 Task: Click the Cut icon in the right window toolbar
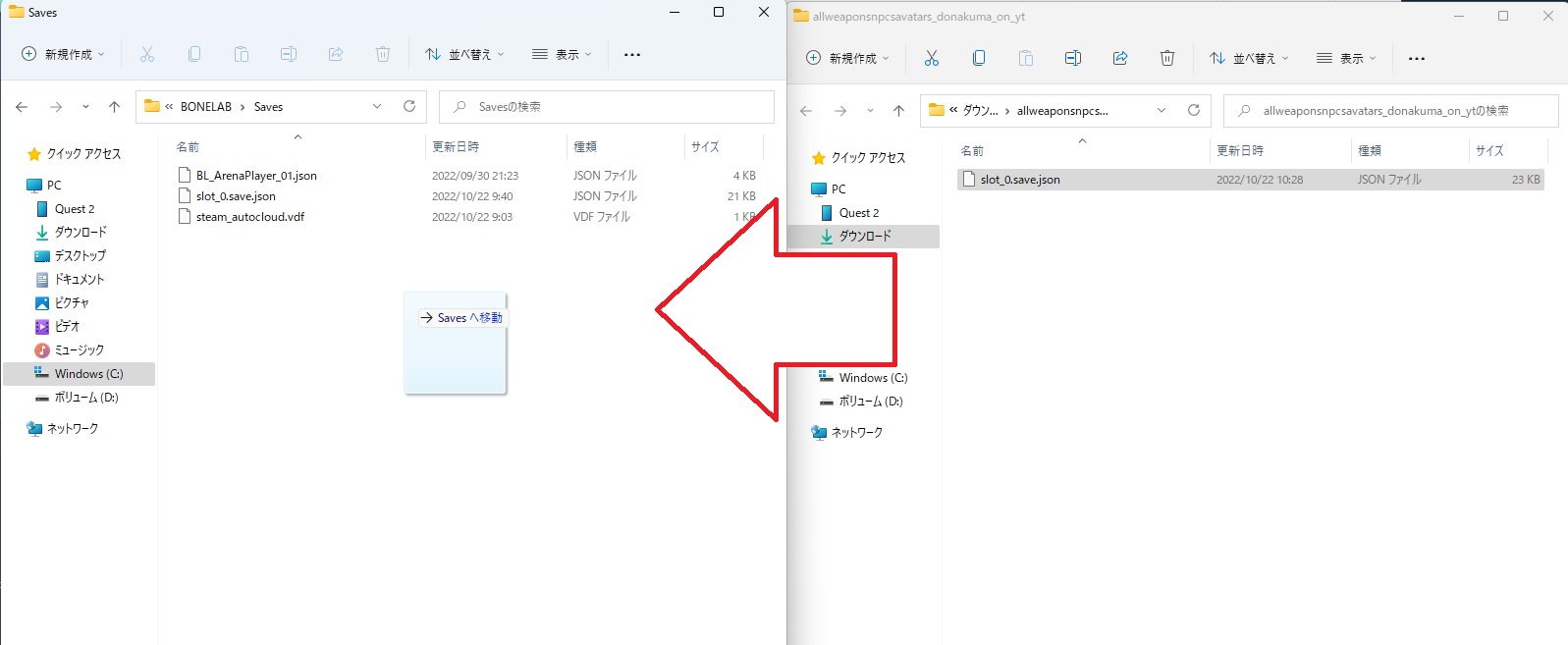click(931, 59)
